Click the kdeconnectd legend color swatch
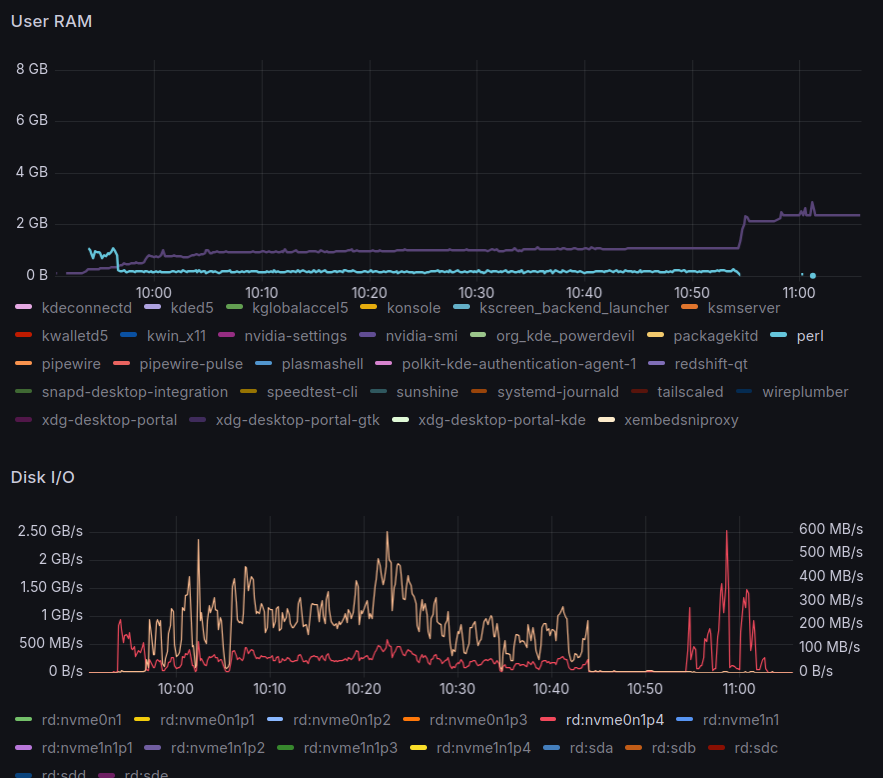883x778 pixels. pos(25,308)
